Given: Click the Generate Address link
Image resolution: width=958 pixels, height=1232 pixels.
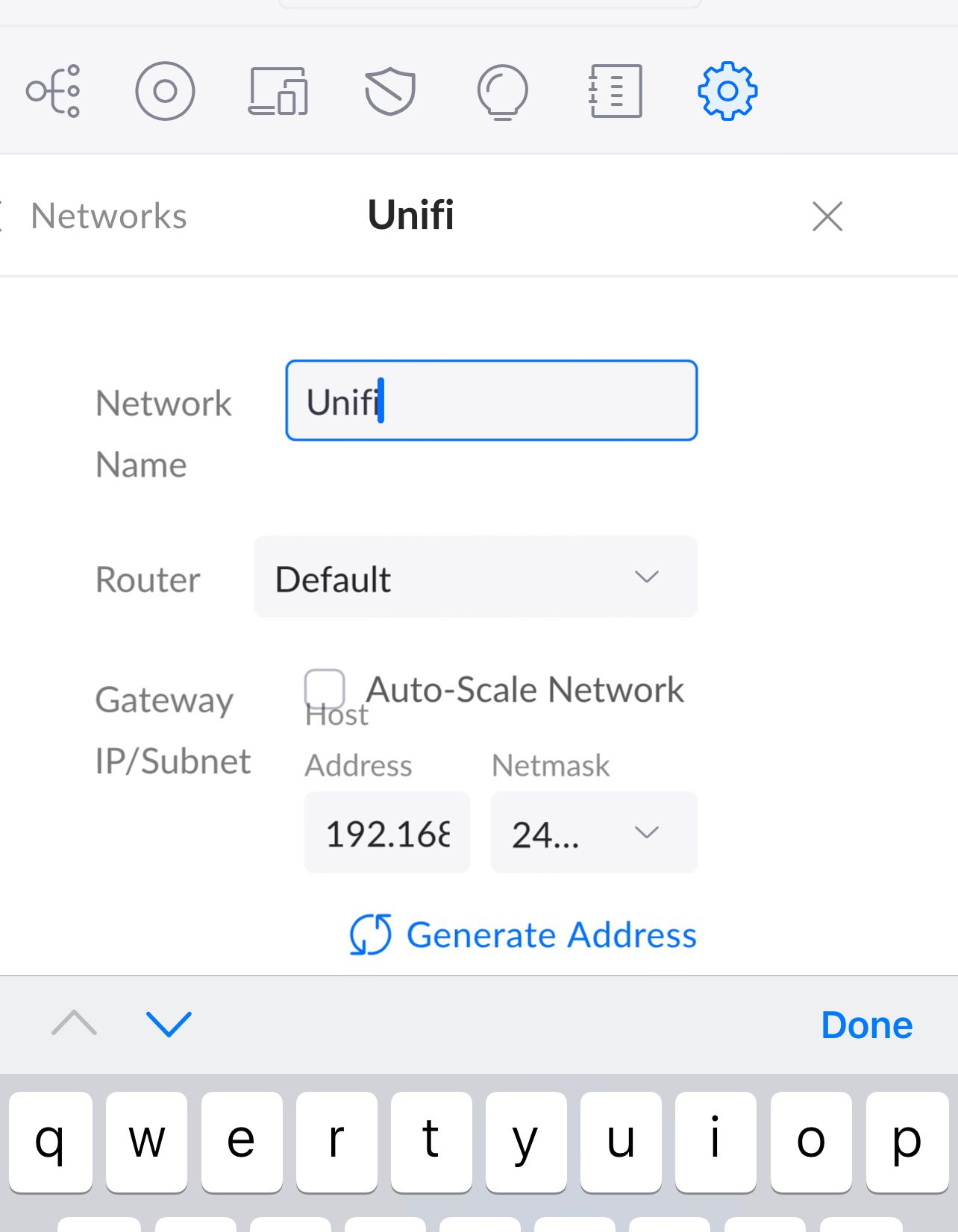Looking at the screenshot, I should coord(551,934).
